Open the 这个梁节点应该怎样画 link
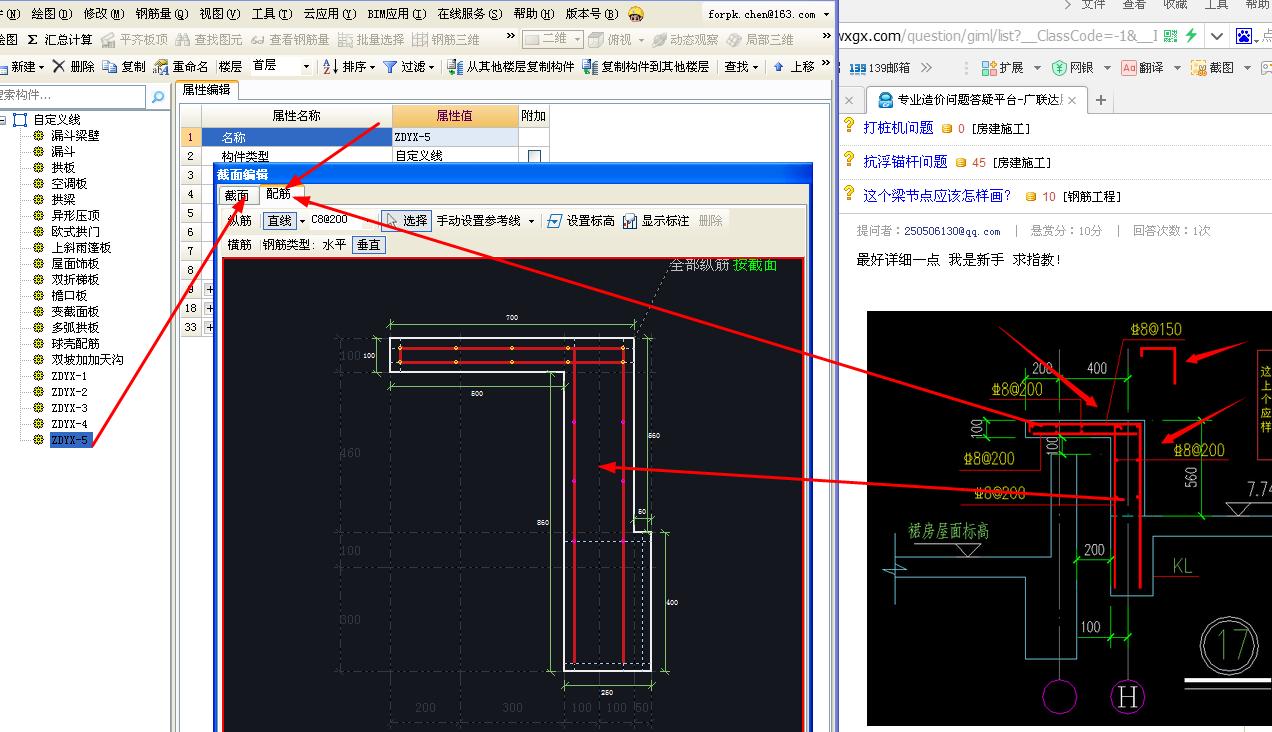Screen dimensions: 1272x732 (x=937, y=196)
